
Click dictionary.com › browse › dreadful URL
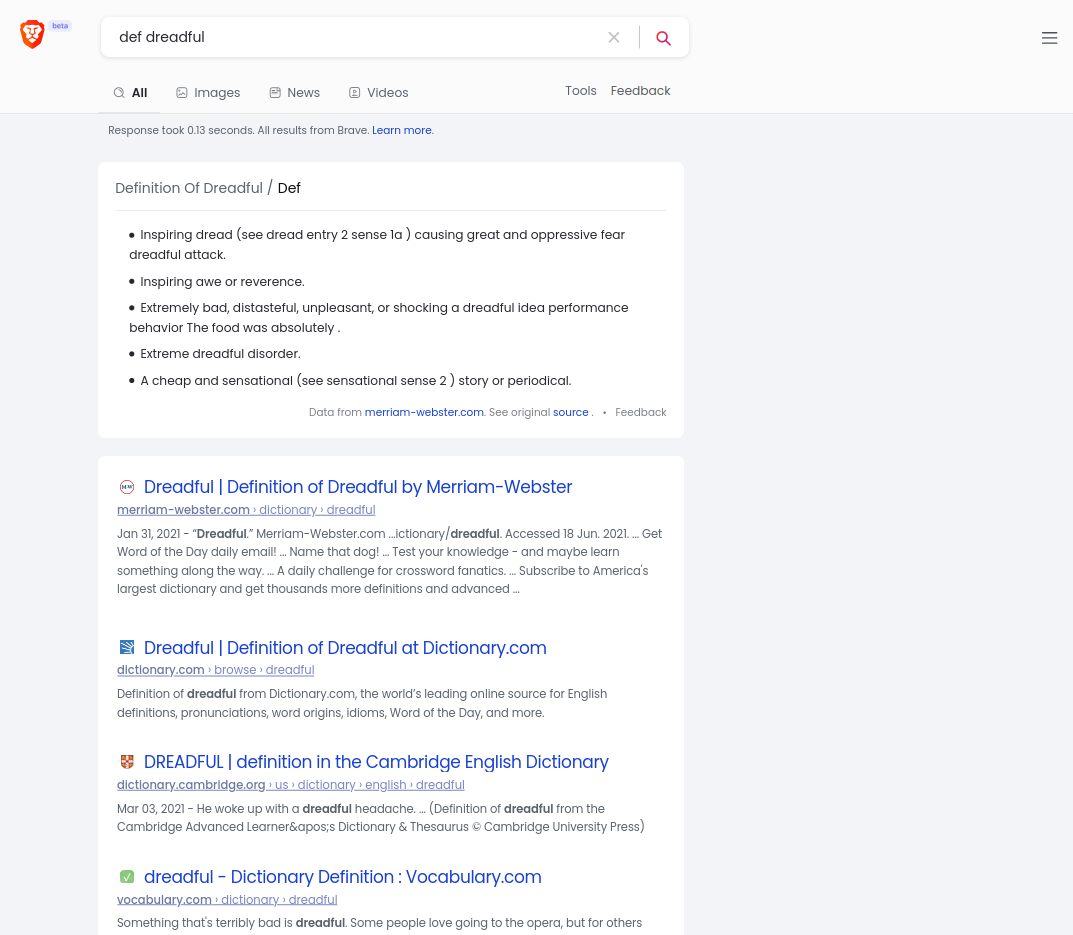216,670
